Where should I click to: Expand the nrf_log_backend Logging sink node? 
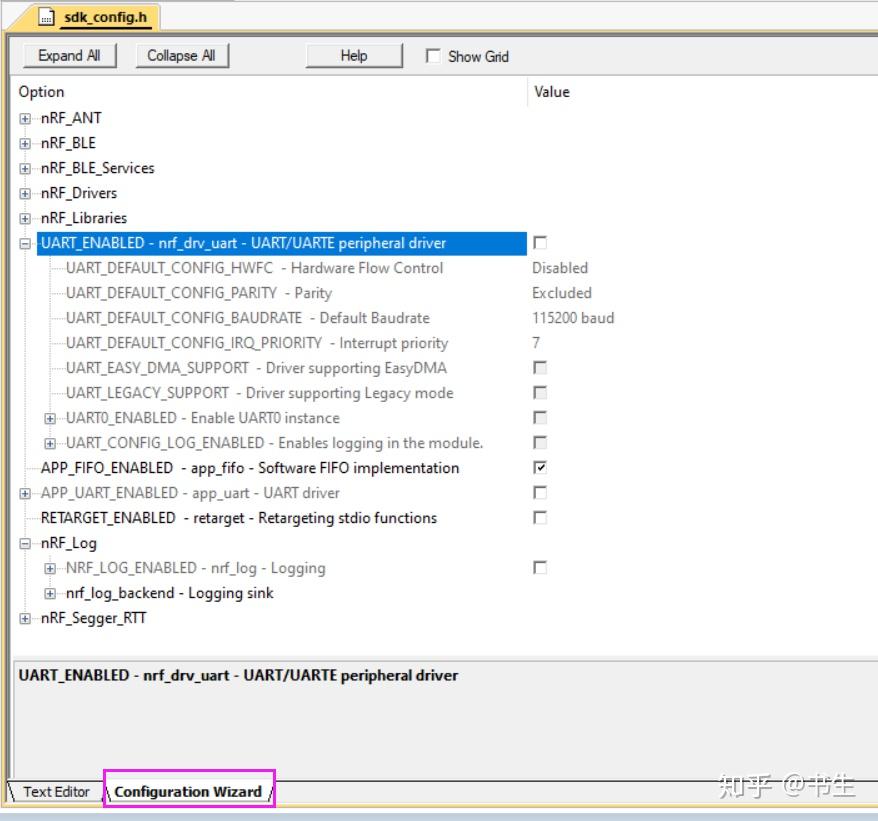coord(50,594)
